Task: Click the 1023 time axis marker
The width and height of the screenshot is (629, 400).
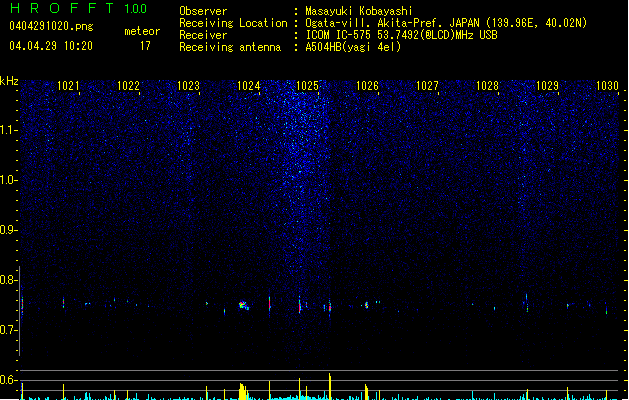Action: [188, 86]
